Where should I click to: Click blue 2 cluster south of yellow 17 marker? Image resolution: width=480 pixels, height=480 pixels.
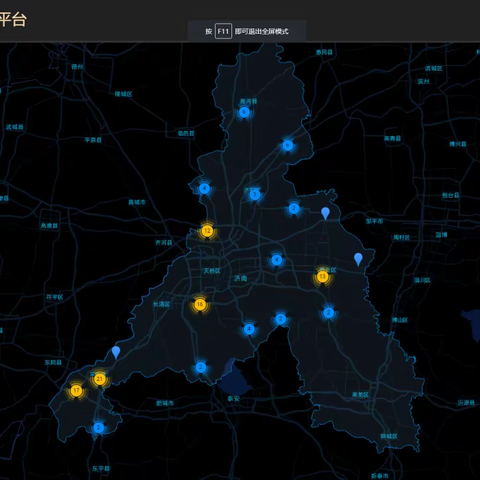[x=98, y=428]
